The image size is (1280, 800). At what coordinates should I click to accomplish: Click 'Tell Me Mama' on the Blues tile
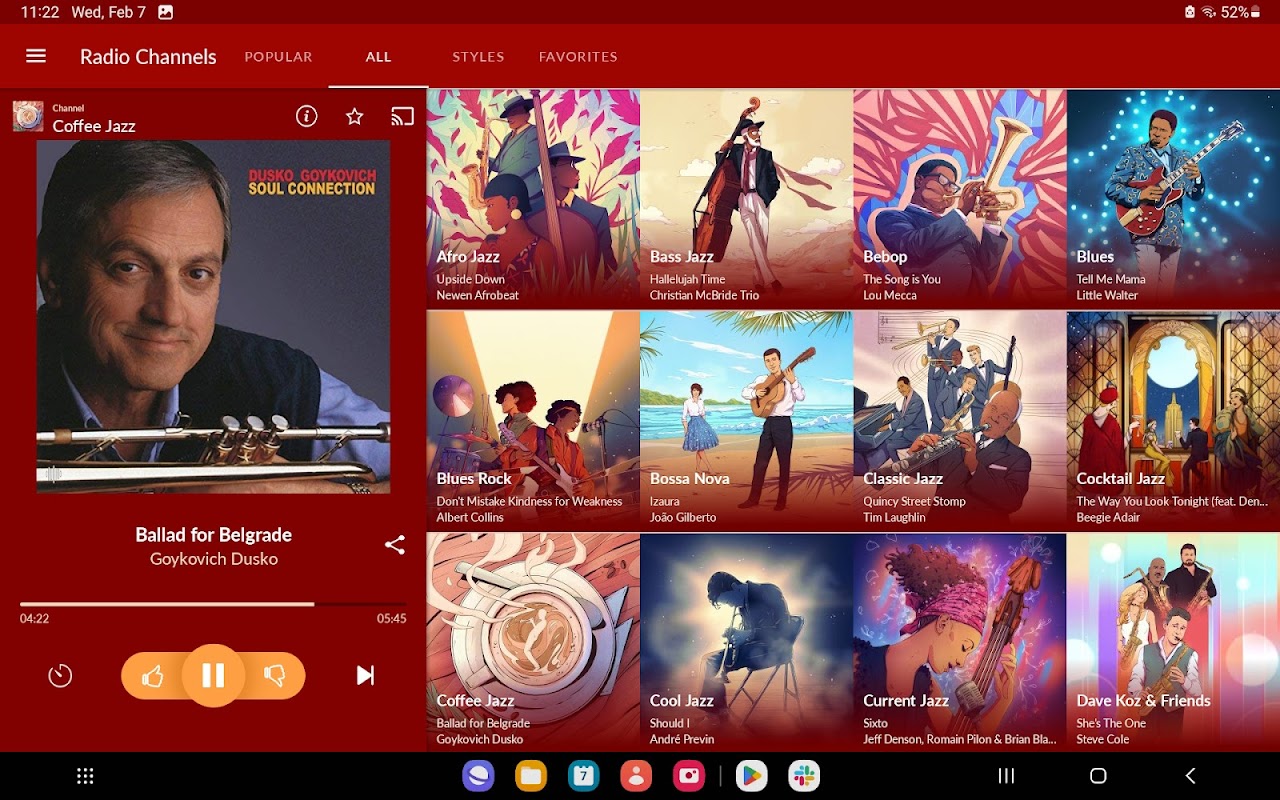point(1110,279)
